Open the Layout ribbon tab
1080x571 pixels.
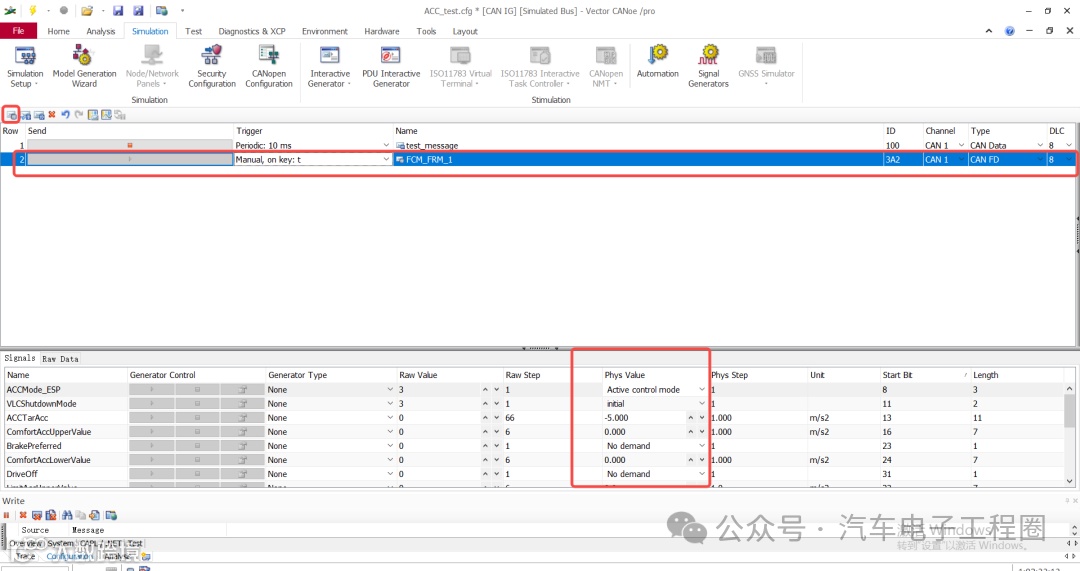click(x=465, y=31)
